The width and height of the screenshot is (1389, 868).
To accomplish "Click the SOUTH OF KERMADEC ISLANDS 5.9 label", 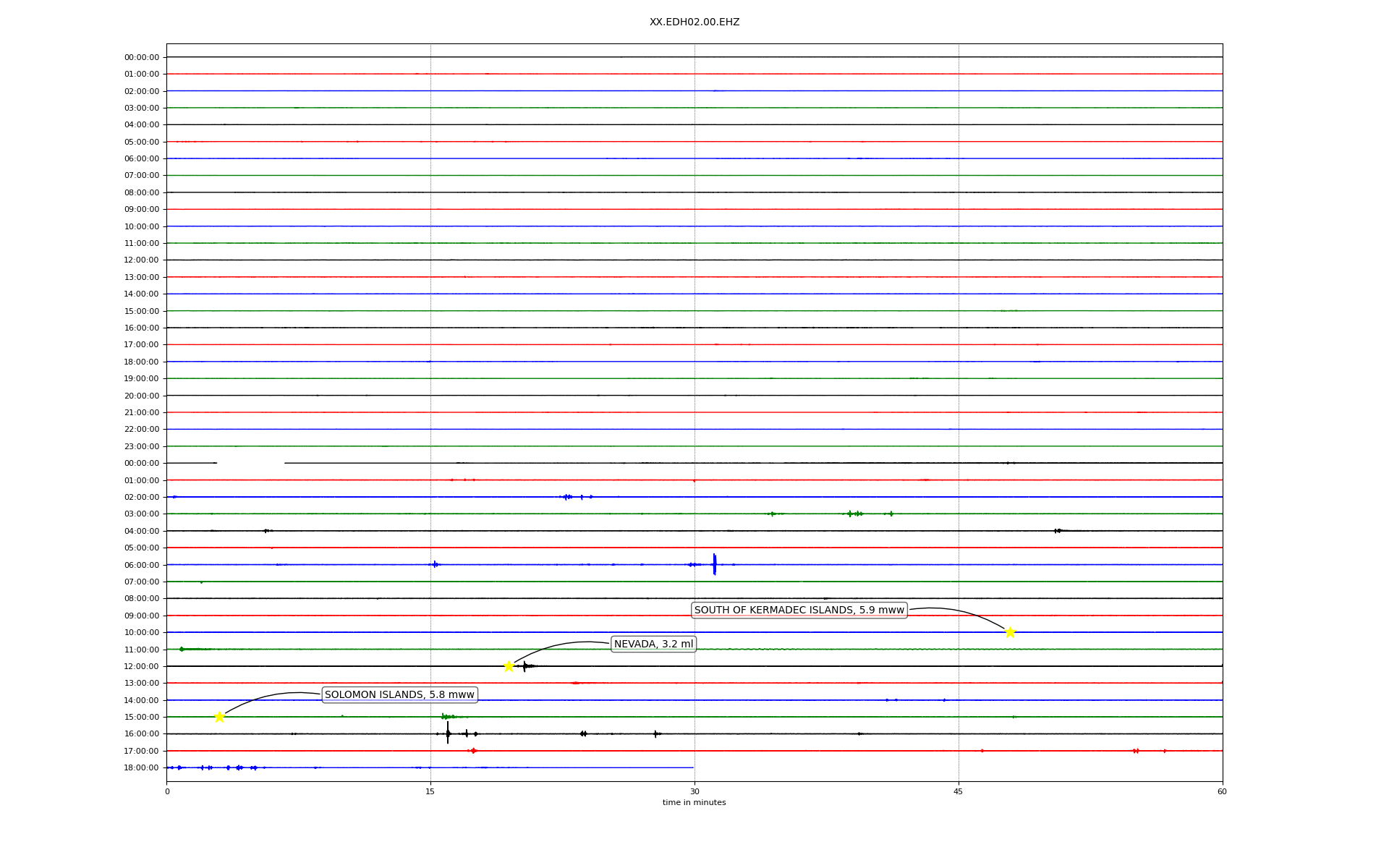I will point(799,610).
